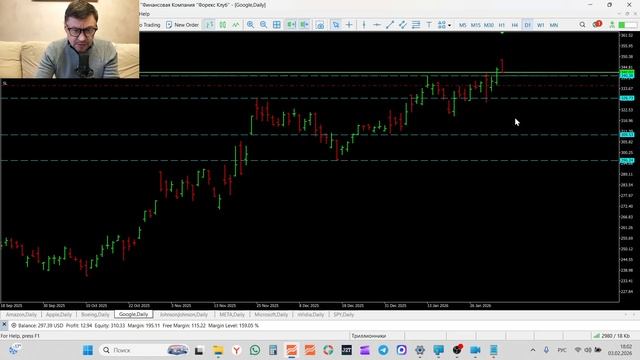Screen dimensions: 640x360
Task: Toggle chart auto scroll
Action: [x=291, y=25]
